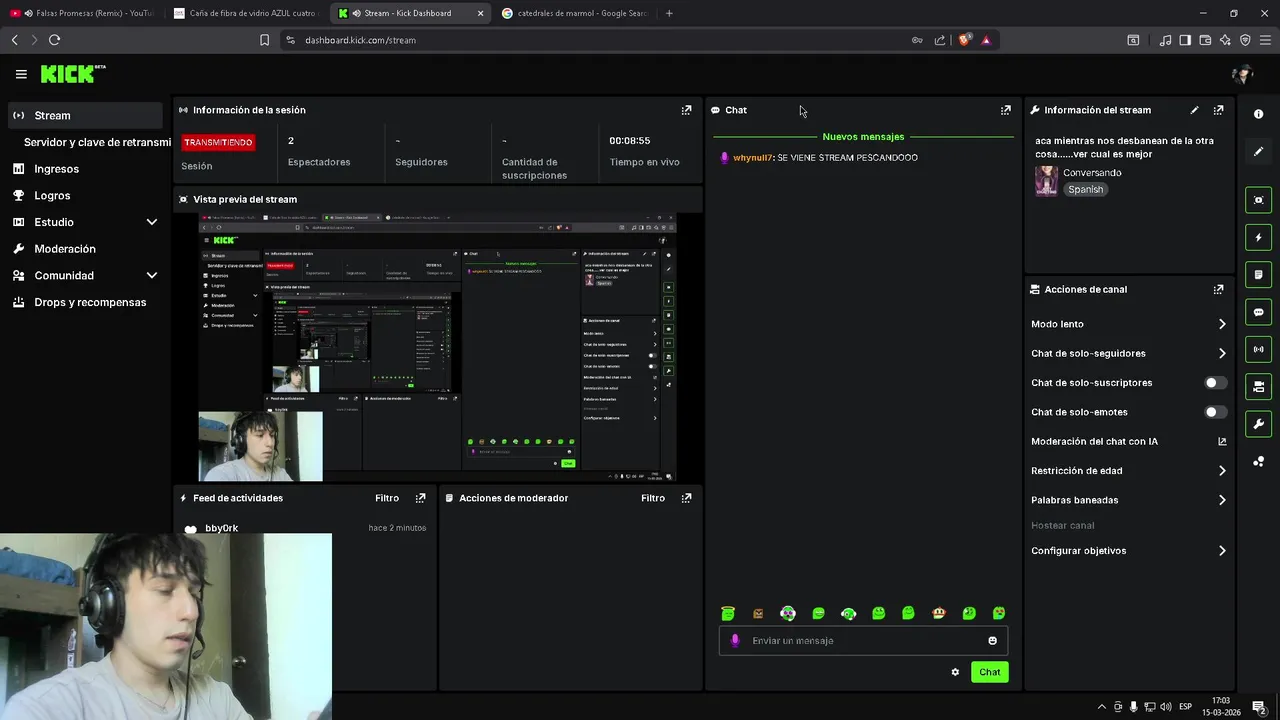This screenshot has width=1280, height=720.
Task: Click the lightning bolt icon in right sidebar
Action: point(1258,238)
